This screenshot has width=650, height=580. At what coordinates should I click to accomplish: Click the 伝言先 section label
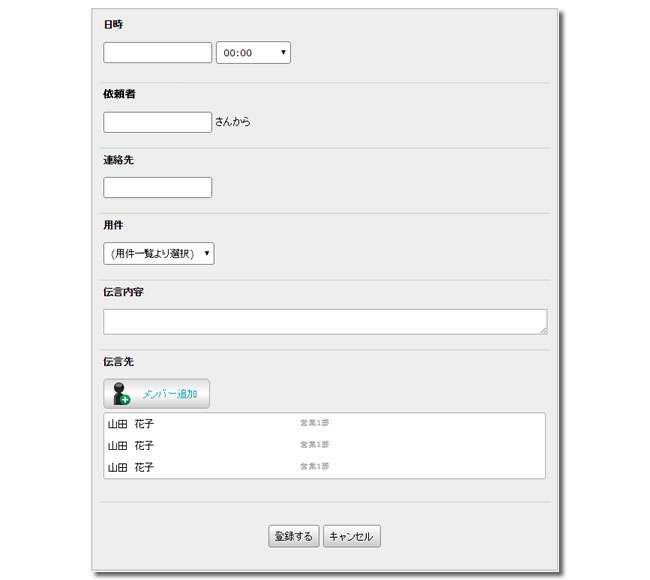point(119,361)
